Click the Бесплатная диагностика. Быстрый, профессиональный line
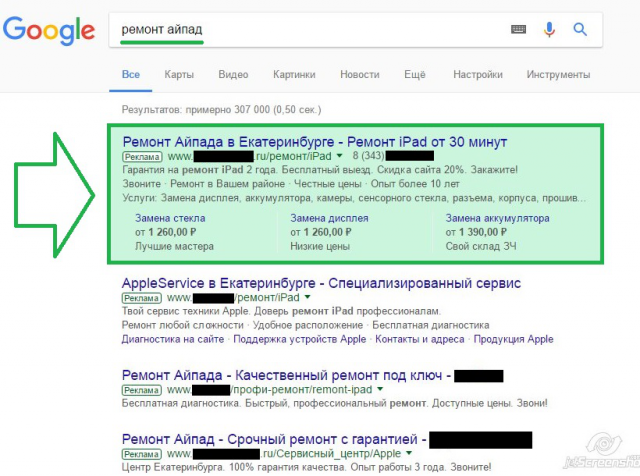Image resolution: width=640 pixels, height=476 pixels. (334, 404)
